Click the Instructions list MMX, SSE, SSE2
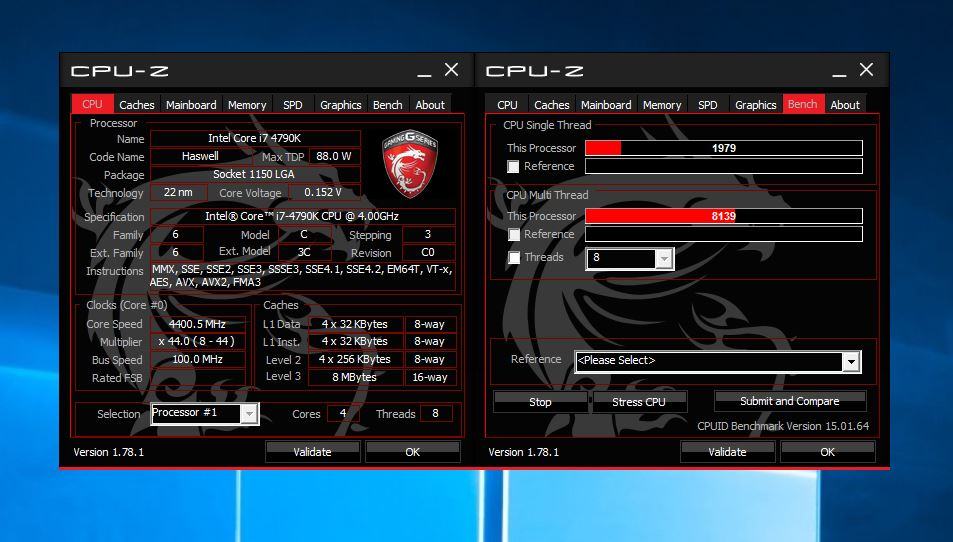 (x=302, y=276)
